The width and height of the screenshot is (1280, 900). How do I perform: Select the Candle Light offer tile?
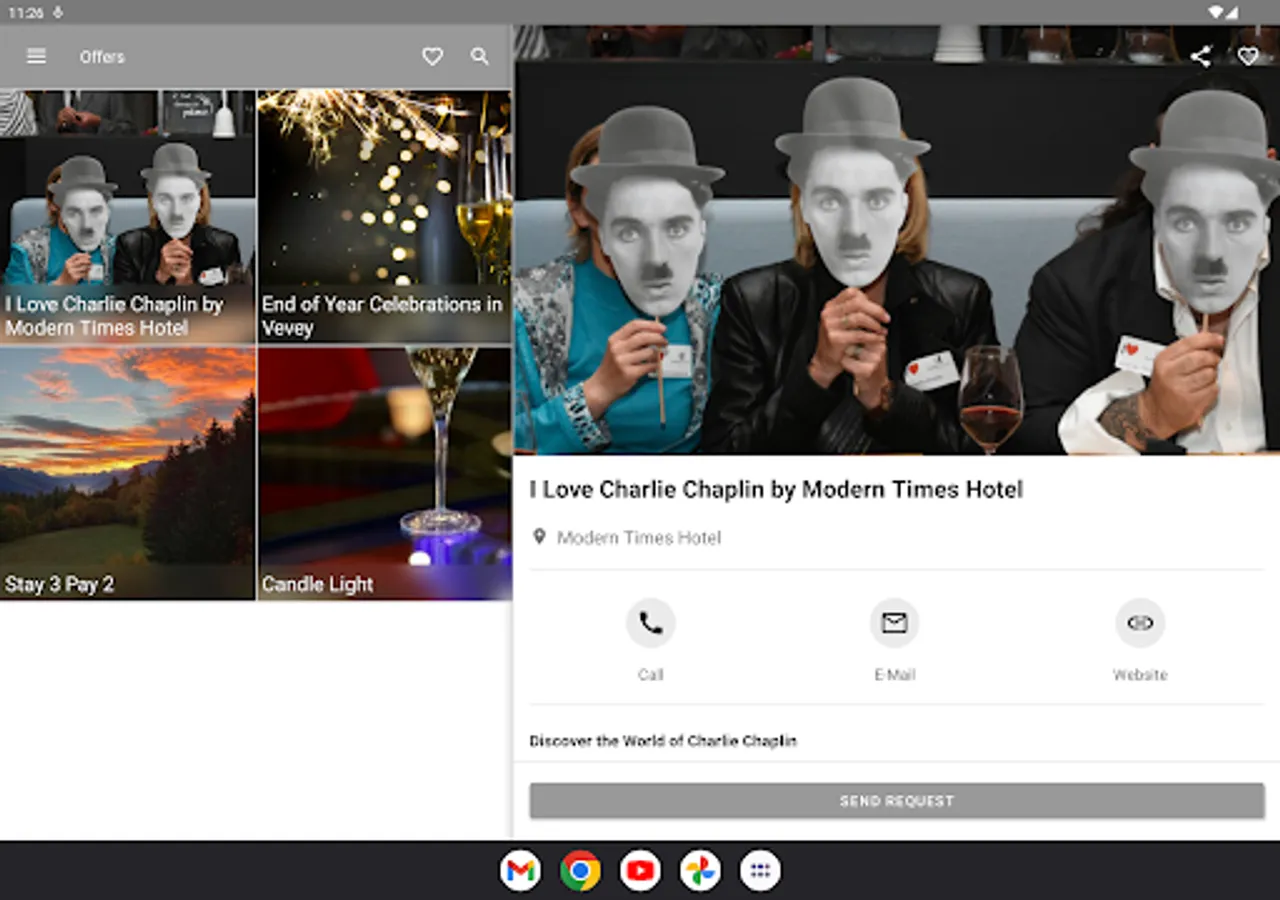385,474
